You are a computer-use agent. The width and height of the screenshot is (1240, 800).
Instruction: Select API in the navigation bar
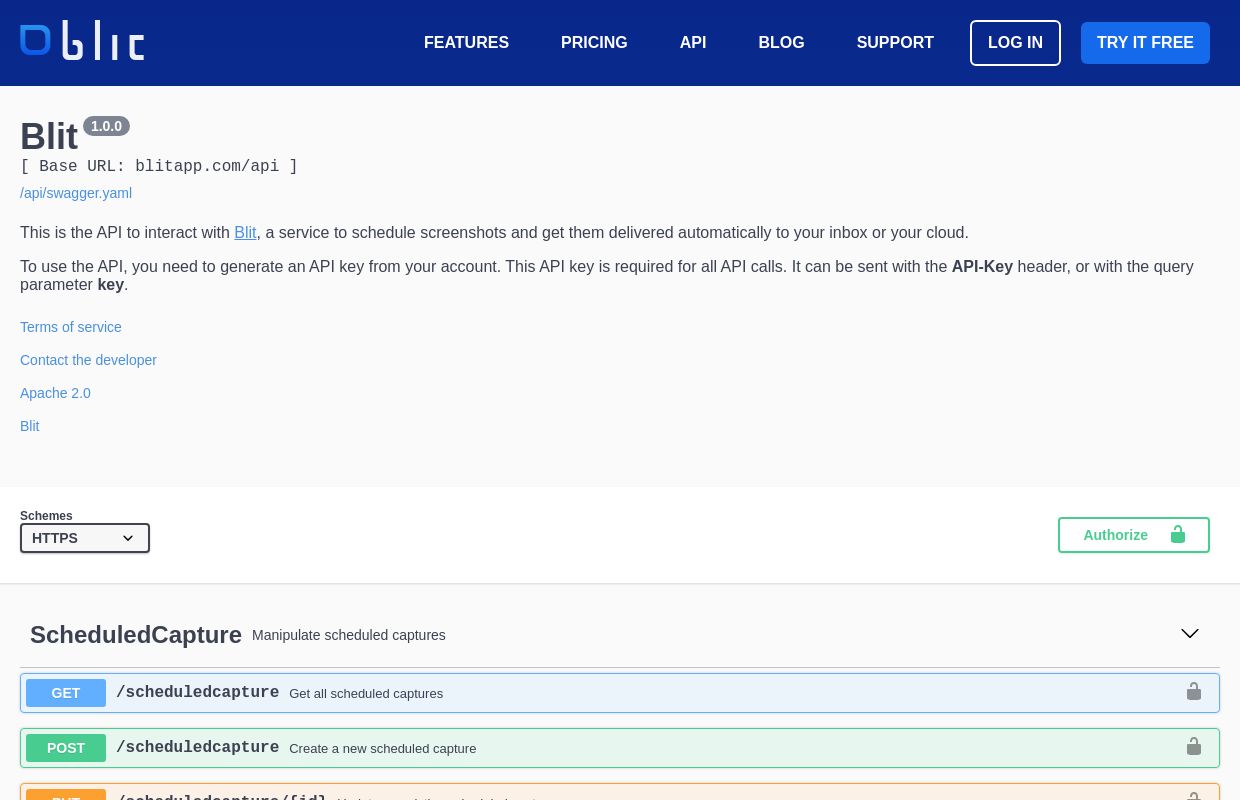[x=693, y=43]
